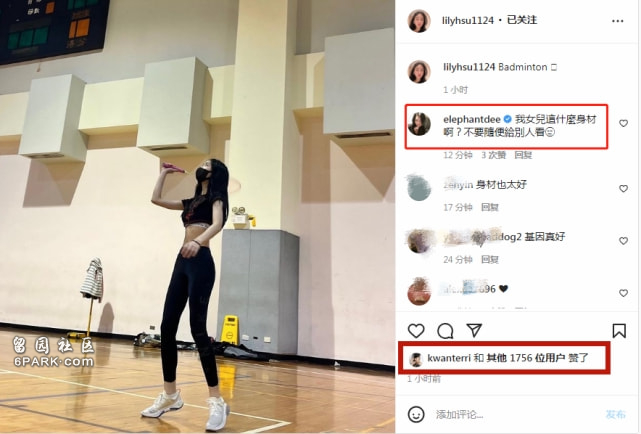The image size is (641, 434).
Task: Like the black heart emoji comment
Action: click(x=623, y=293)
